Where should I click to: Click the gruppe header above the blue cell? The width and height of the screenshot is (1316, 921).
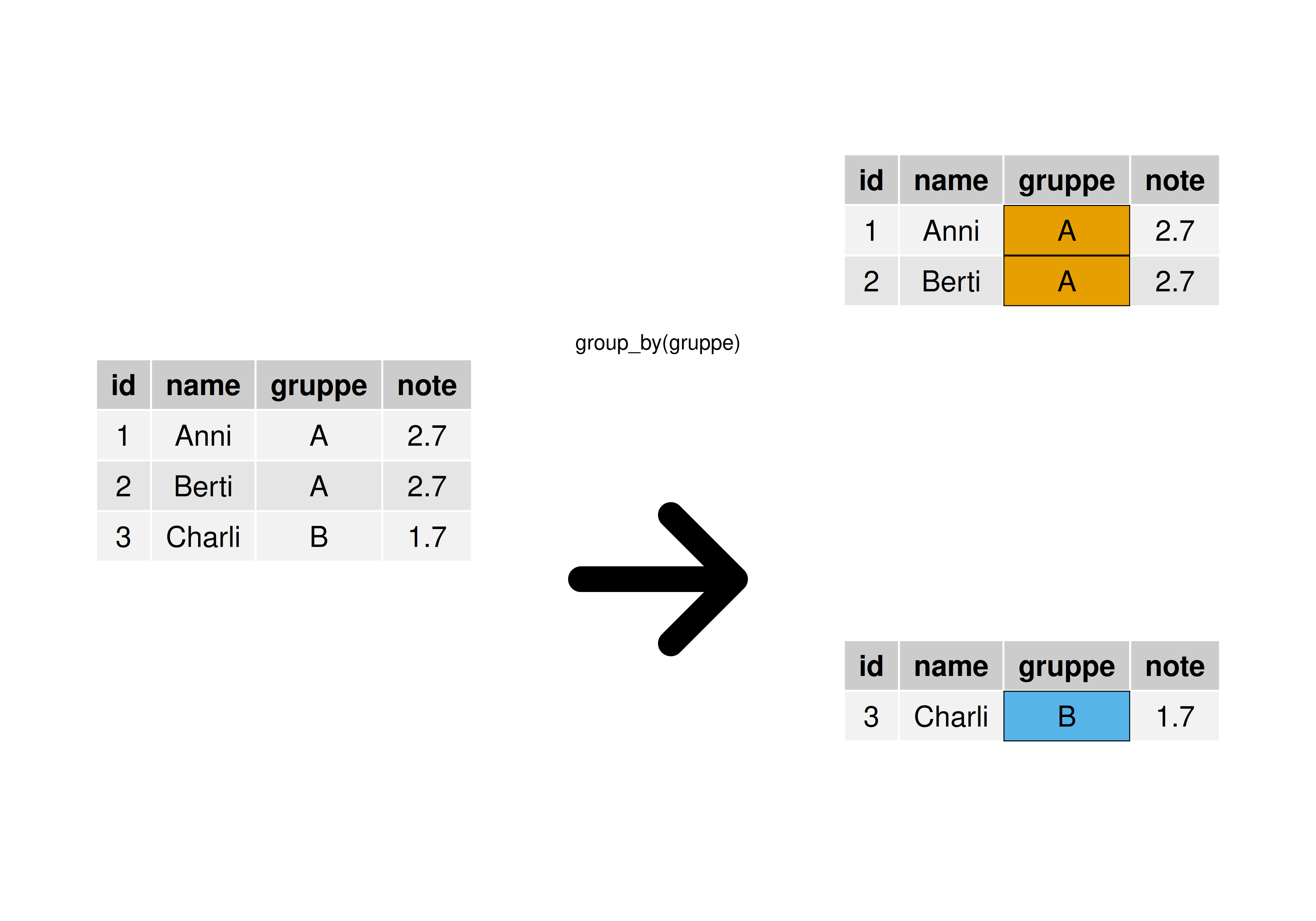[1066, 666]
